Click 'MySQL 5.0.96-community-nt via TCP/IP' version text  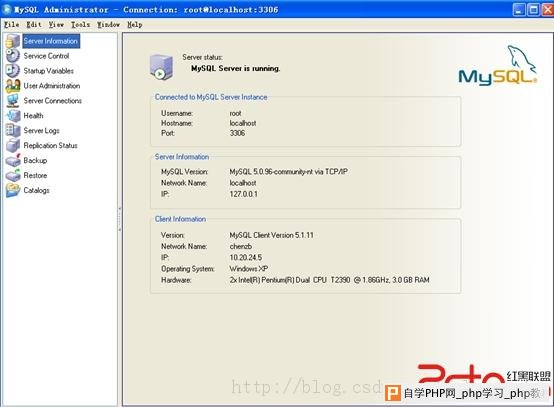(289, 172)
